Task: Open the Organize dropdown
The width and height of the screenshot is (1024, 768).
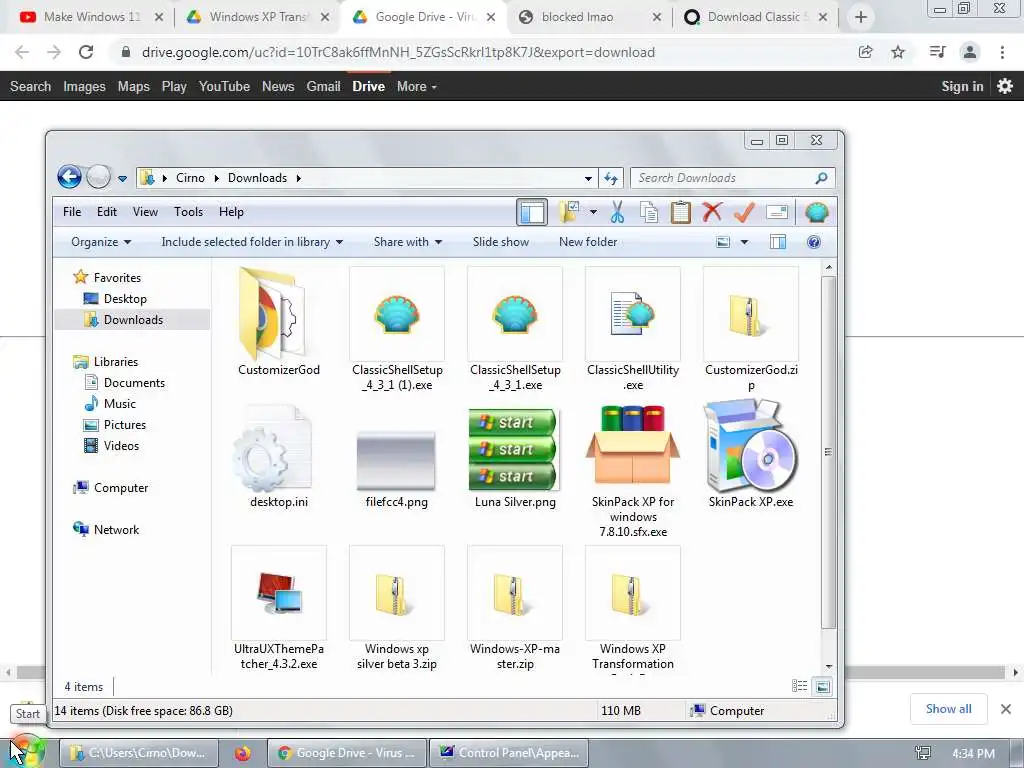Action: pyautogui.click(x=101, y=242)
